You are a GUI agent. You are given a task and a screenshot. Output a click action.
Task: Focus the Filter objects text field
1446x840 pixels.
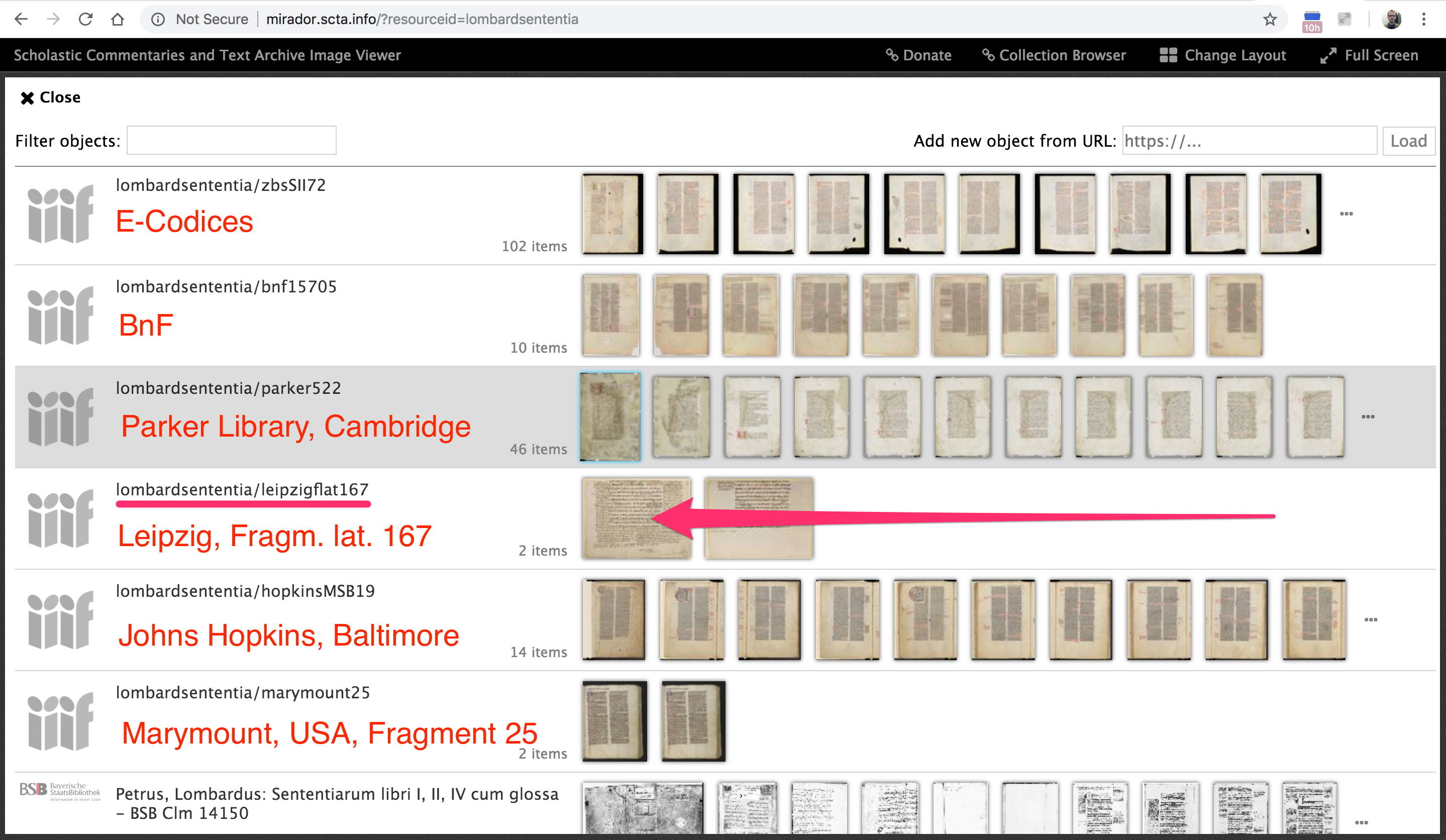(231, 141)
